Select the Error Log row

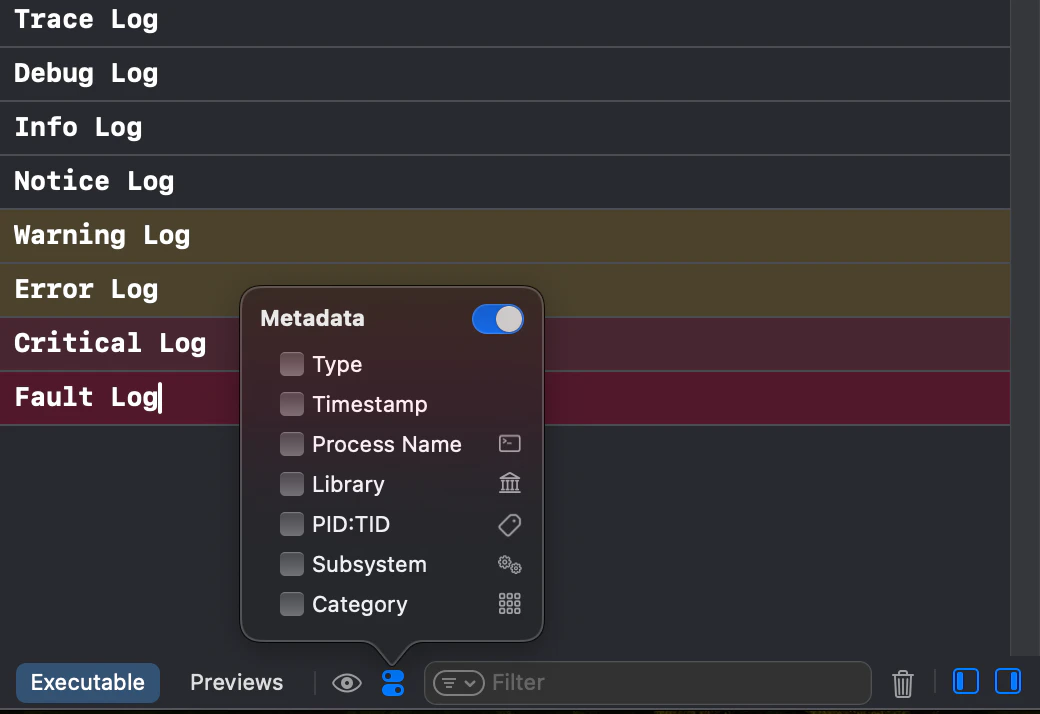(505, 290)
